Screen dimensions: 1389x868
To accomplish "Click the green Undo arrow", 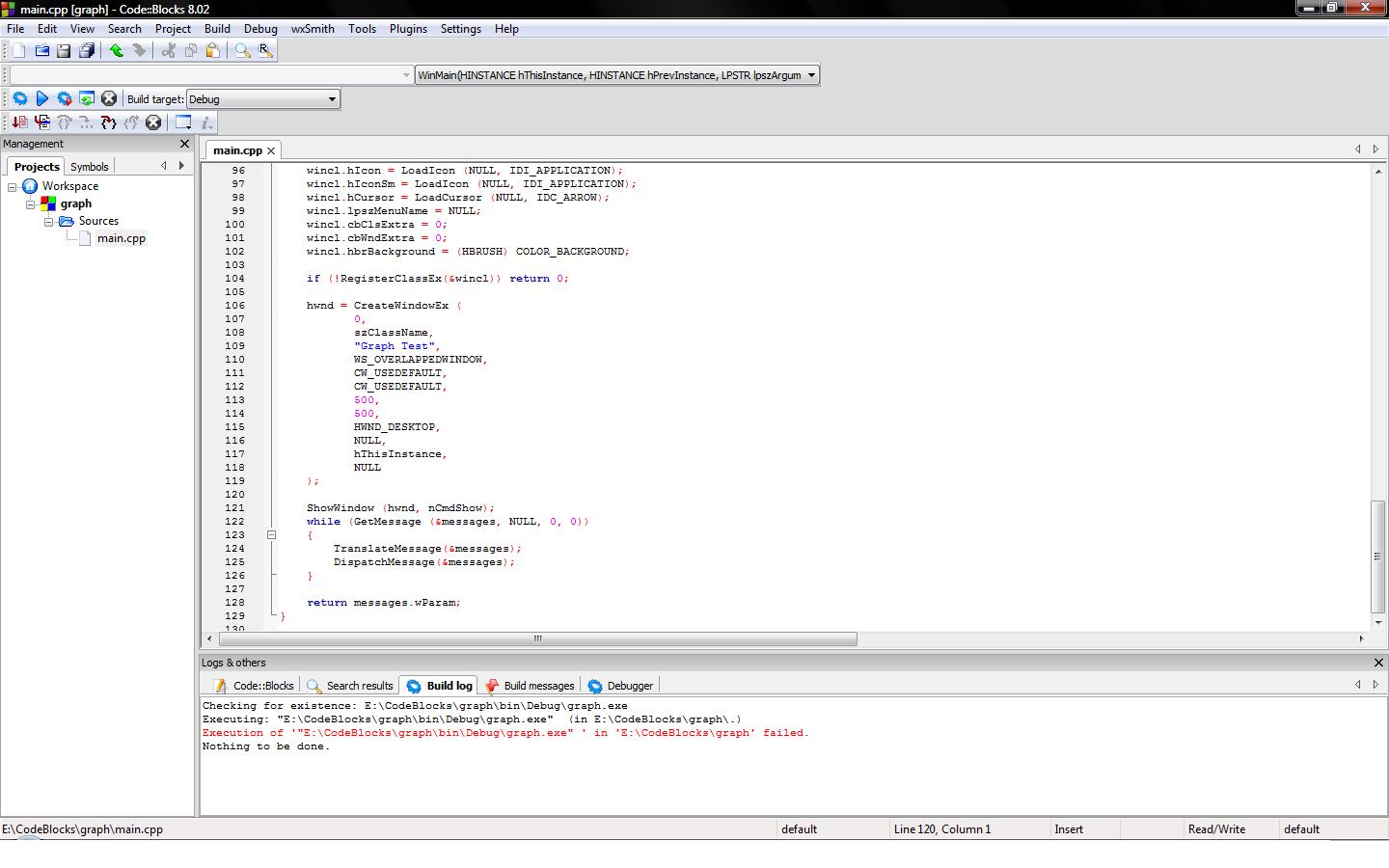I will click(x=117, y=51).
